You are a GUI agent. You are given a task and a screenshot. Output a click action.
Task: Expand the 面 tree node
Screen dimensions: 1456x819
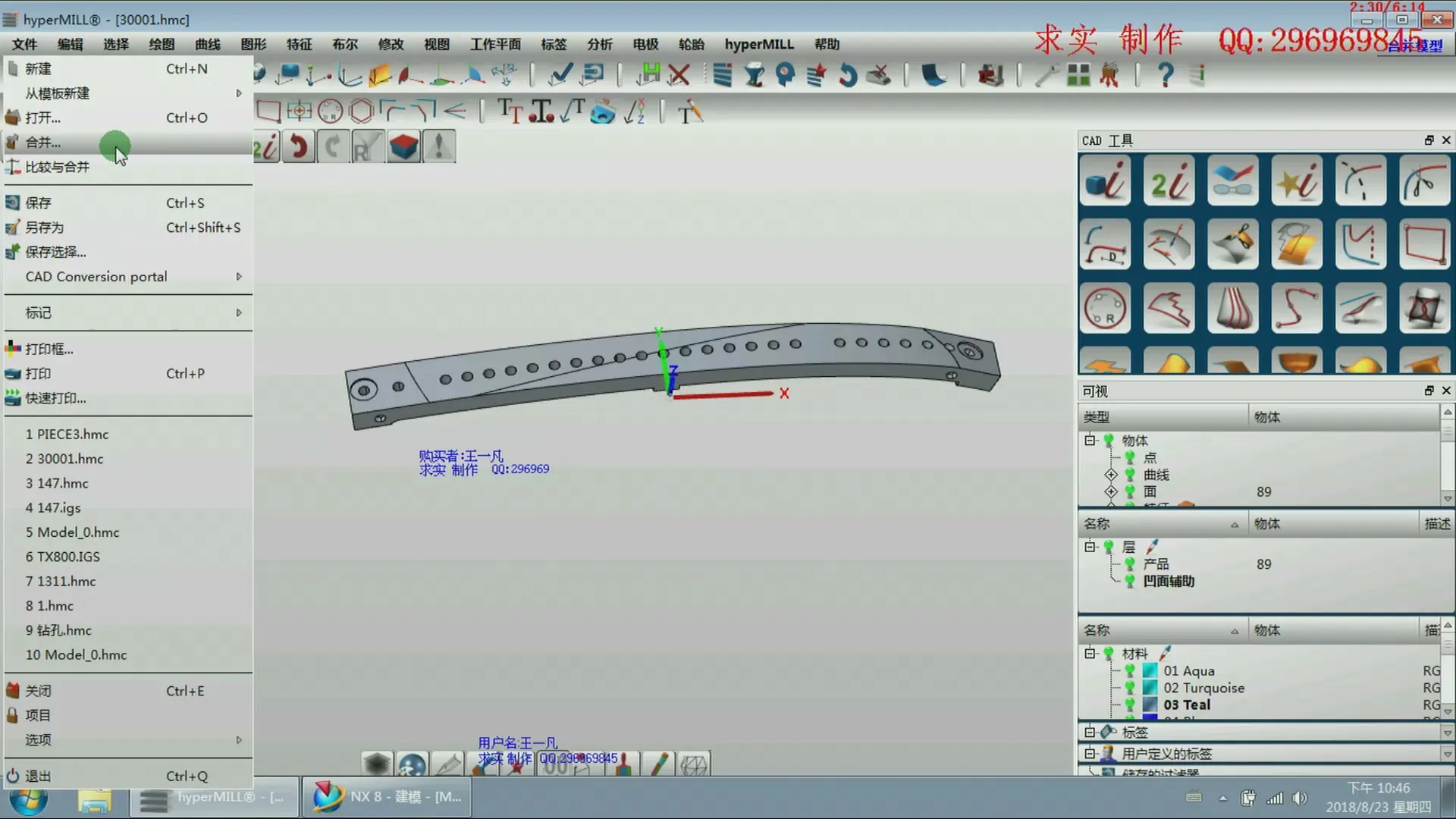click(x=1111, y=491)
